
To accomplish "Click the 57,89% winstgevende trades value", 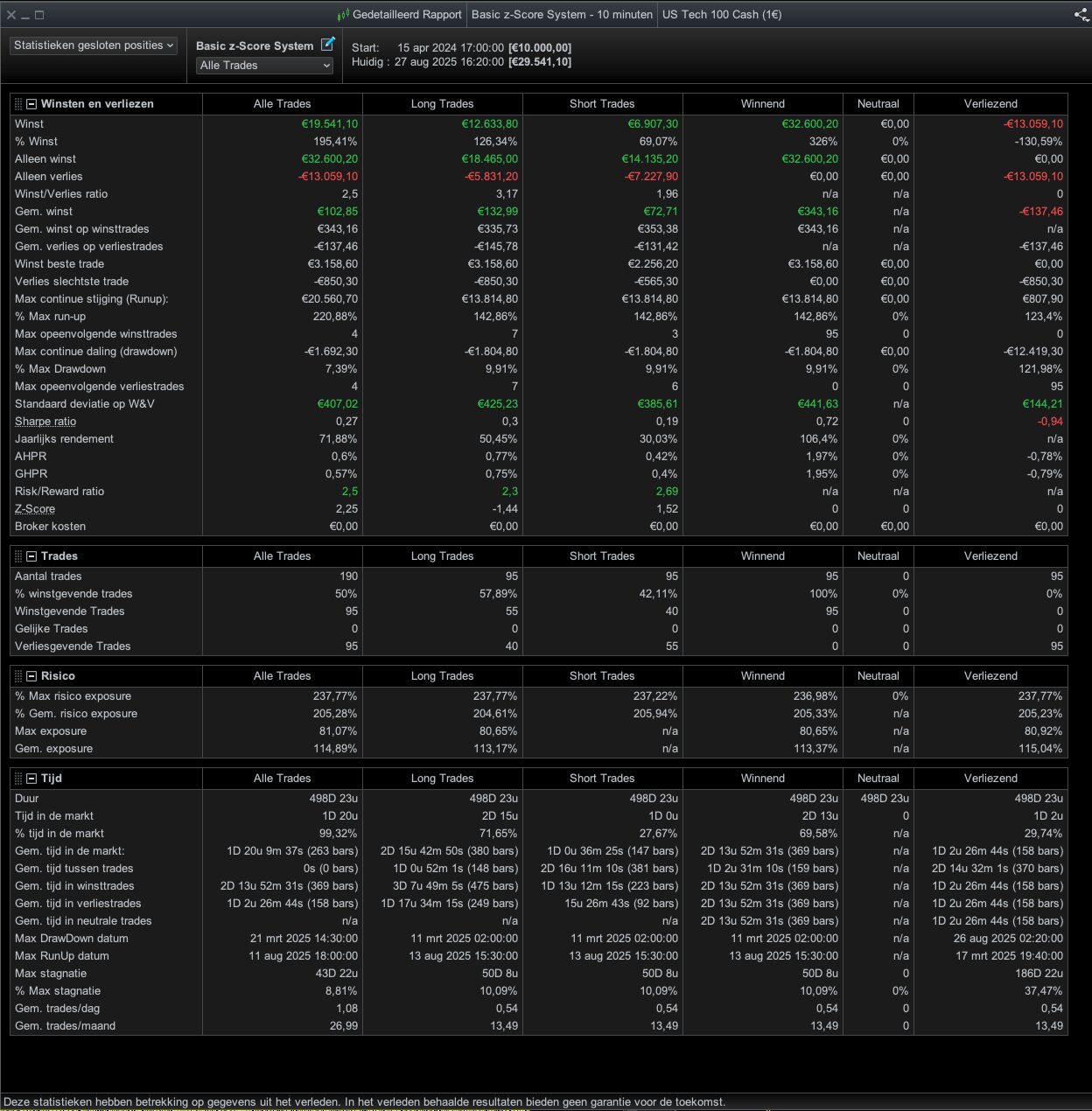I will 499,594.
